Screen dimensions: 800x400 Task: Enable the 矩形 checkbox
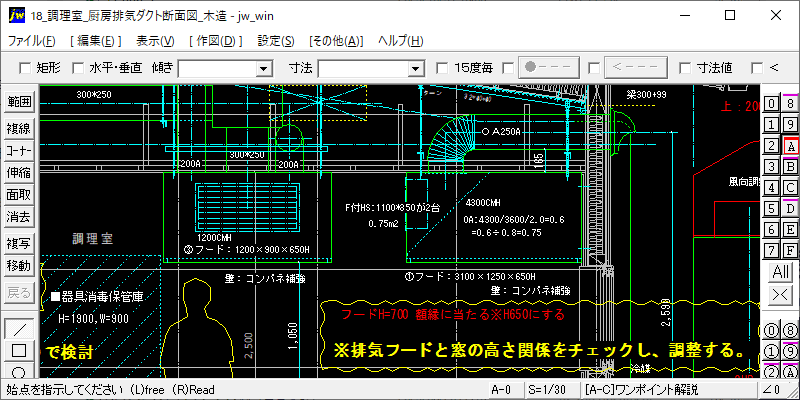coord(24,67)
